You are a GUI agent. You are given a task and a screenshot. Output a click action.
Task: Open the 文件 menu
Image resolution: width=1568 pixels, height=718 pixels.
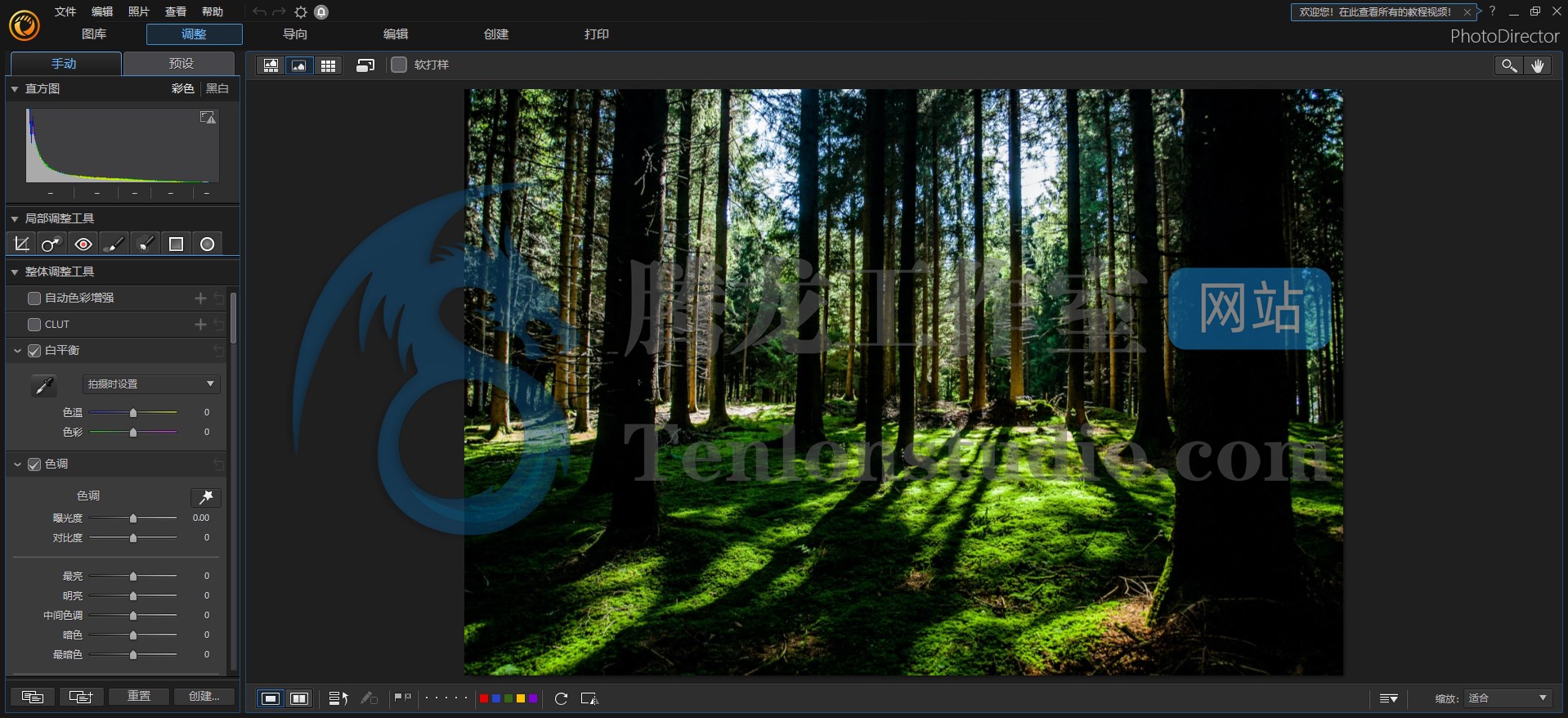[x=65, y=11]
